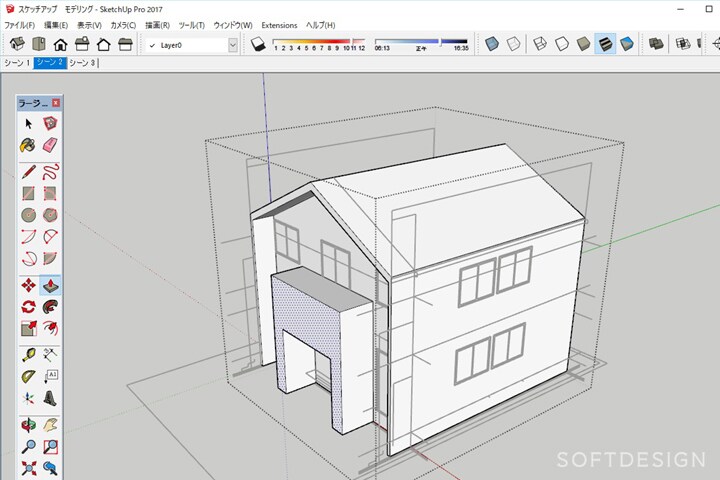Choose the Axes tool
This screenshot has width=720, height=480.
(x=28, y=398)
